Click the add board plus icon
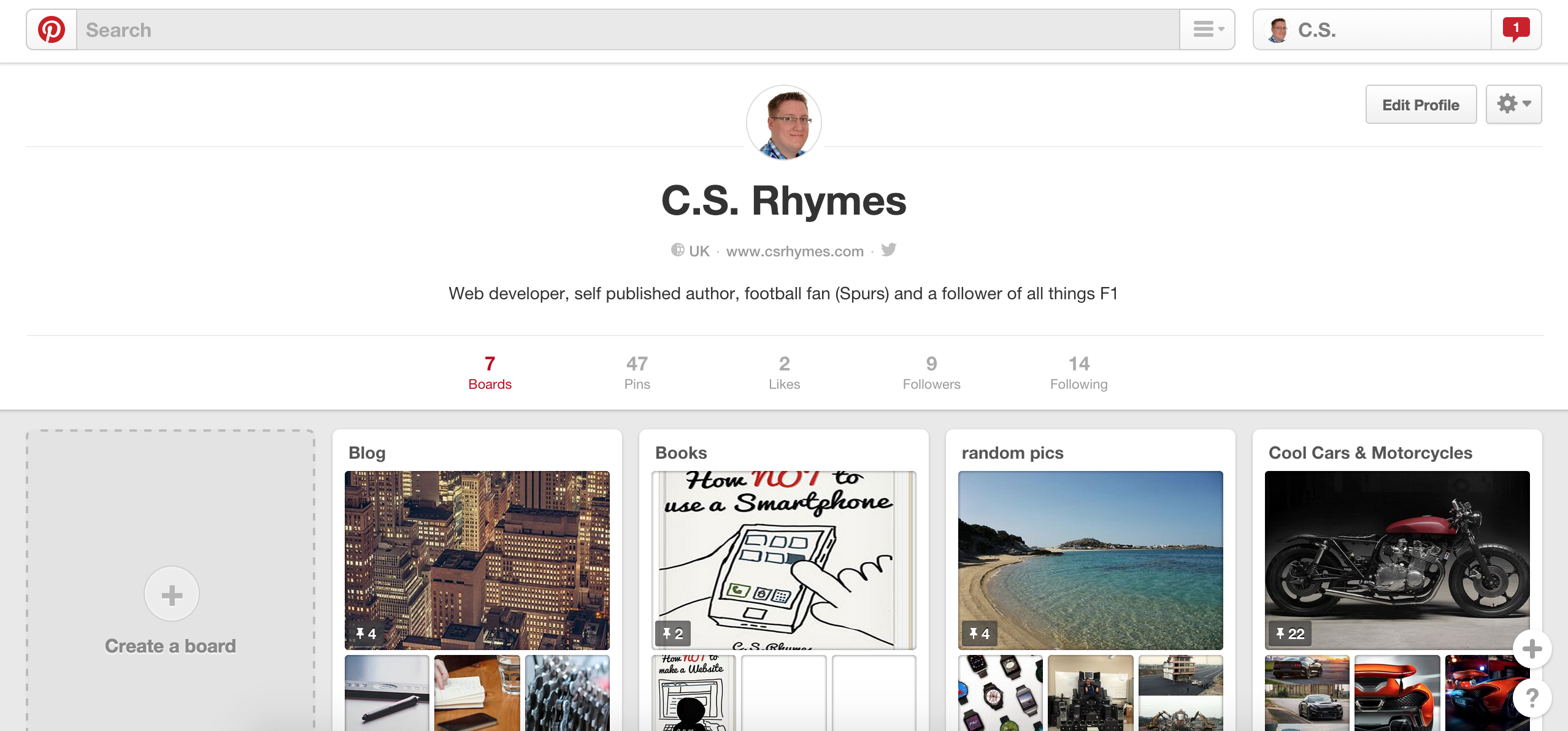 [x=171, y=595]
